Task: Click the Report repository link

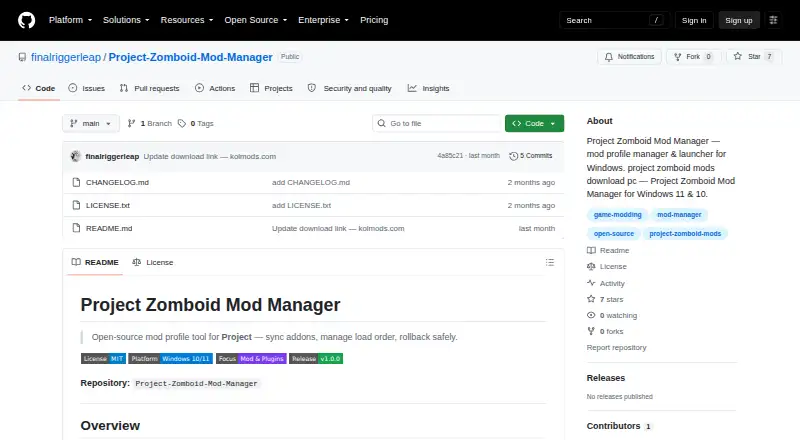Action: point(616,348)
